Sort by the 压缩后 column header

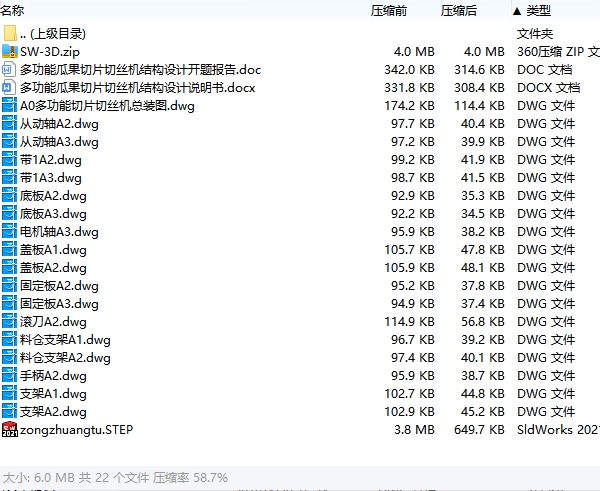click(458, 11)
